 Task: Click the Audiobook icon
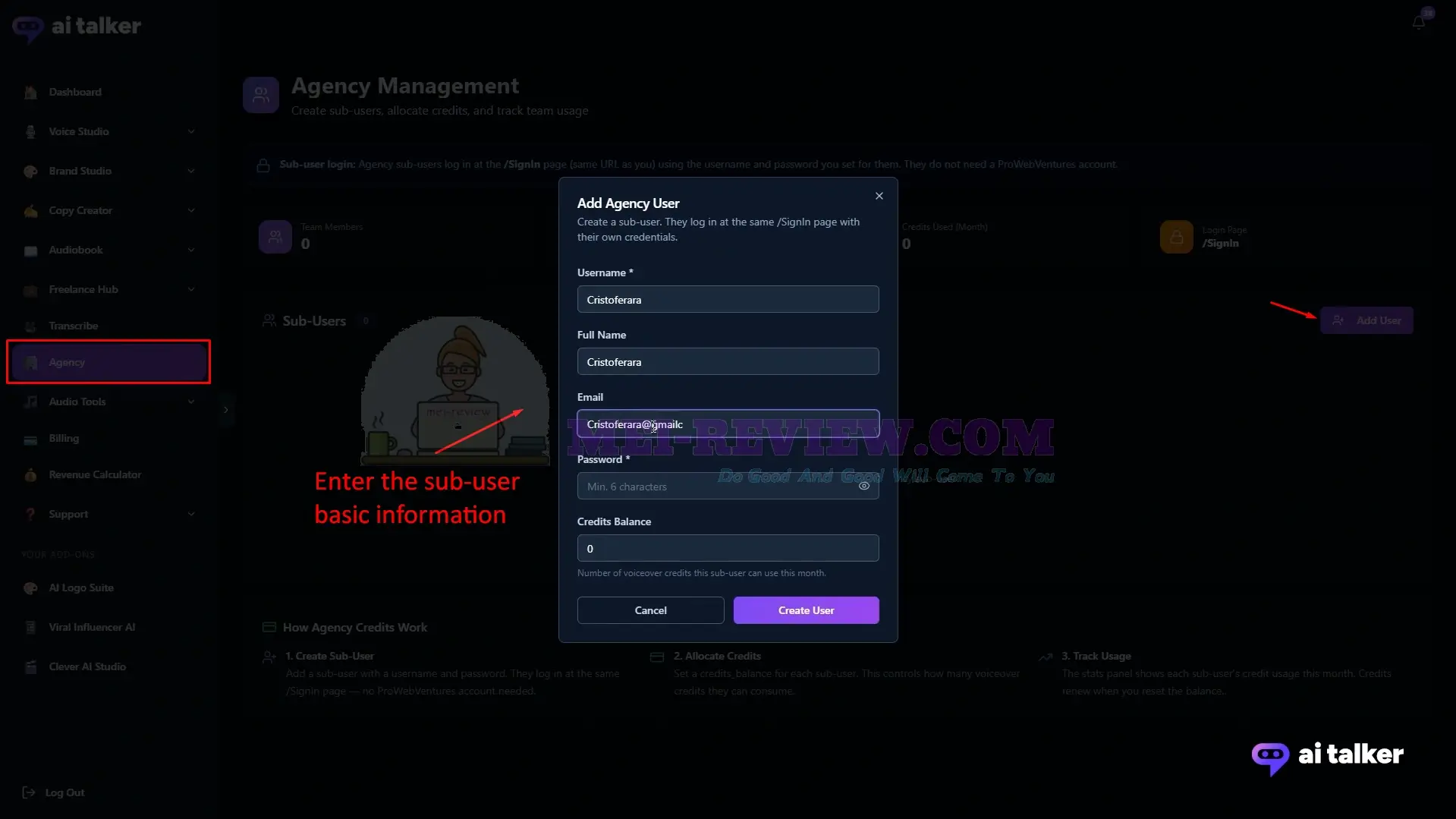click(x=30, y=250)
